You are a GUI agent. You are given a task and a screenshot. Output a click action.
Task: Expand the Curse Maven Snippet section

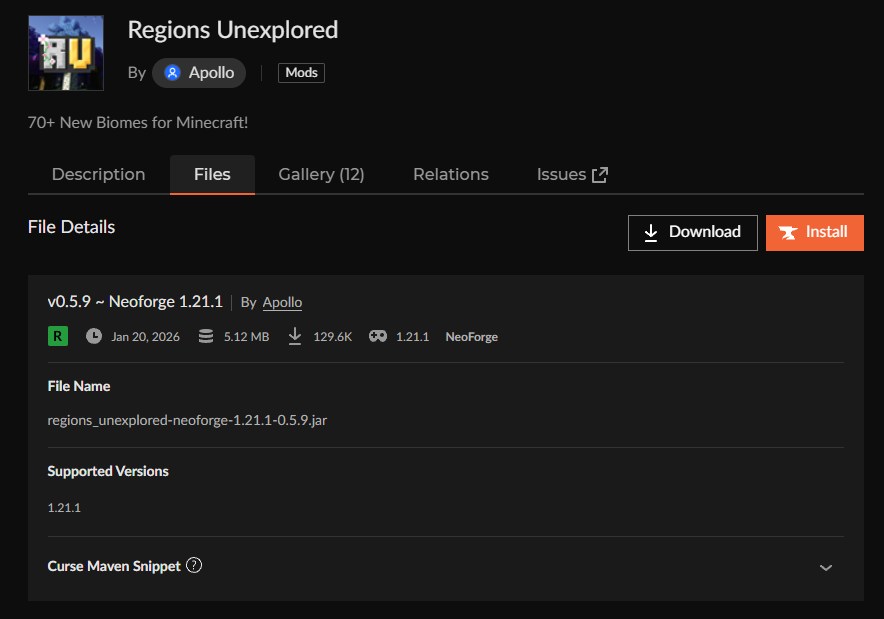point(825,567)
